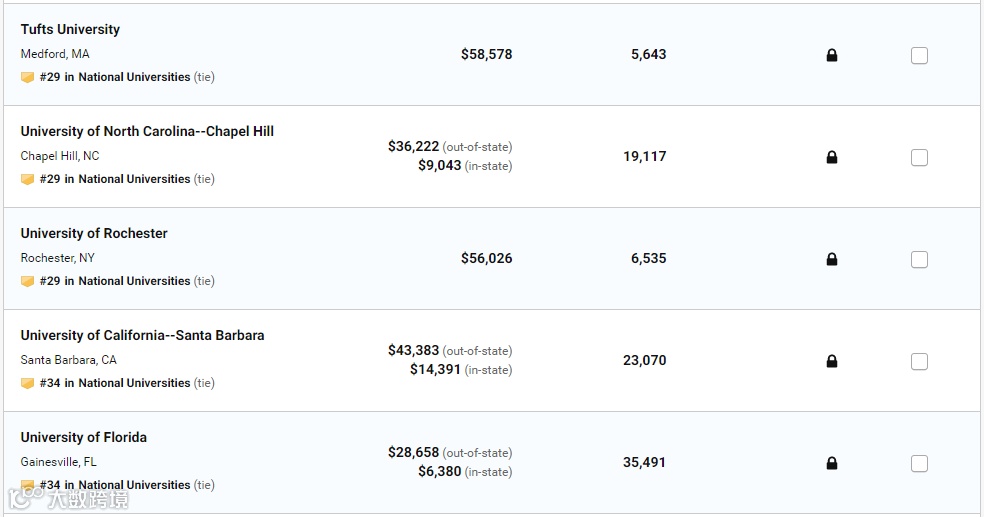Go to the University of Rochester page

pos(94,233)
